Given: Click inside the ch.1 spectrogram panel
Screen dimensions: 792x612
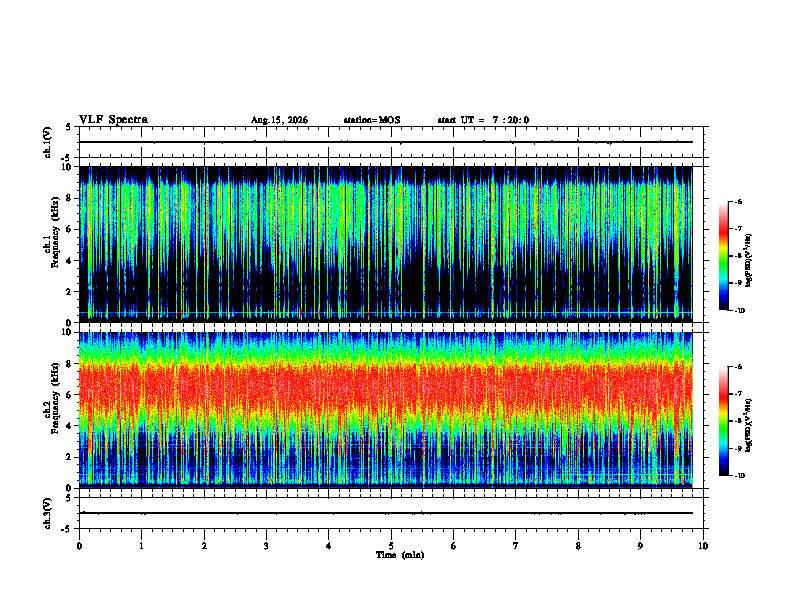Looking at the screenshot, I should [386, 244].
